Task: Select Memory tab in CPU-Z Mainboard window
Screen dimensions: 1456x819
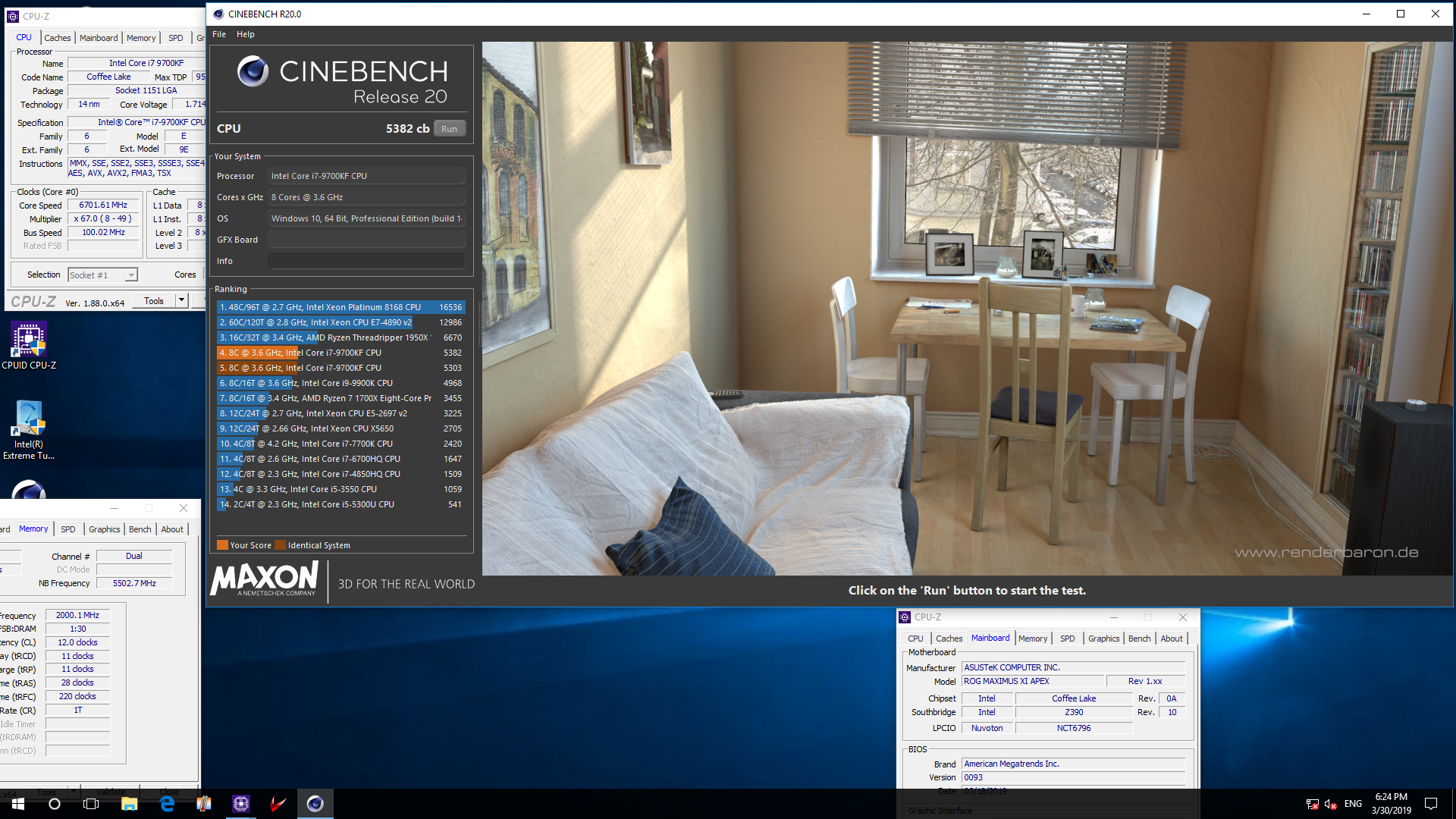Action: coord(1033,639)
